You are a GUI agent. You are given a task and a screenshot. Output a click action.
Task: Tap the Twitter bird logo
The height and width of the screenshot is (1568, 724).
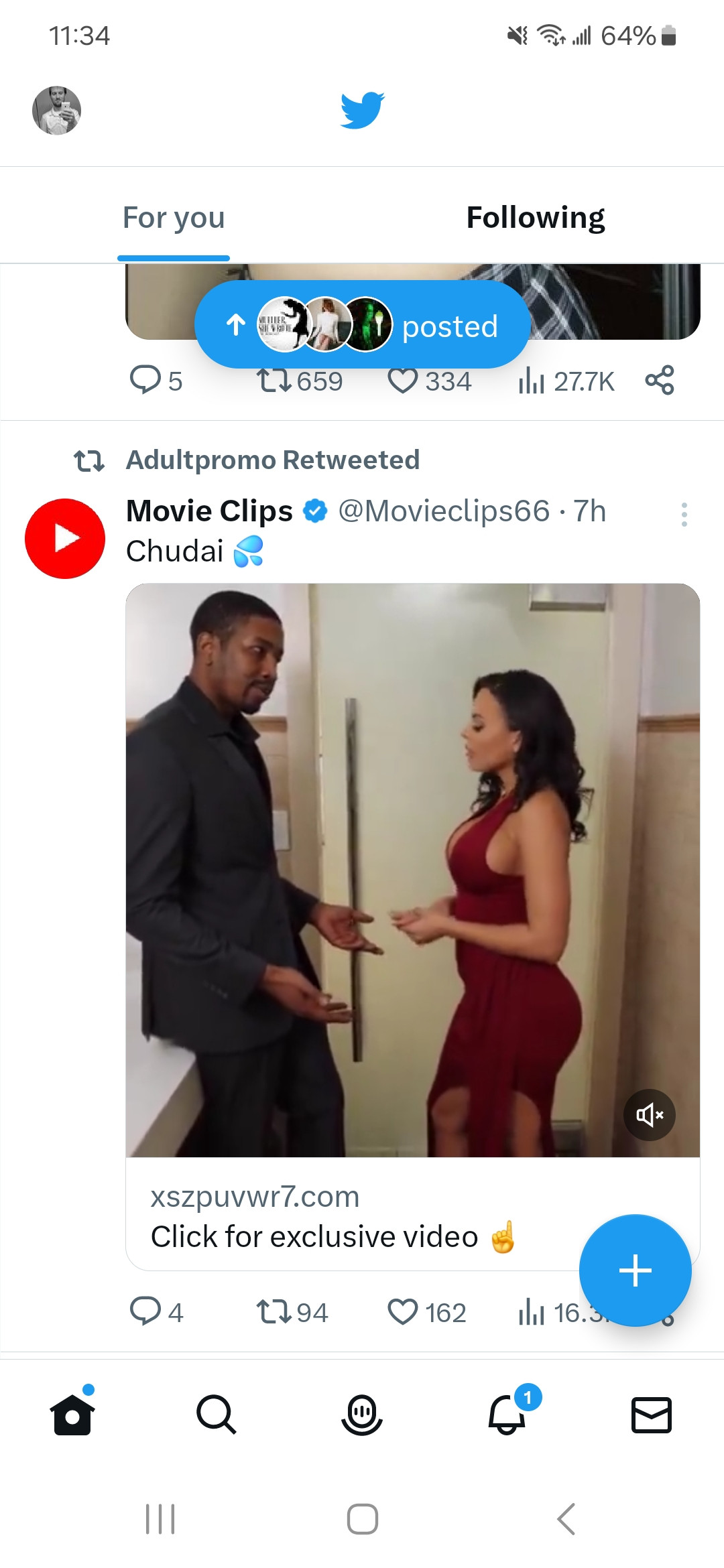click(362, 110)
